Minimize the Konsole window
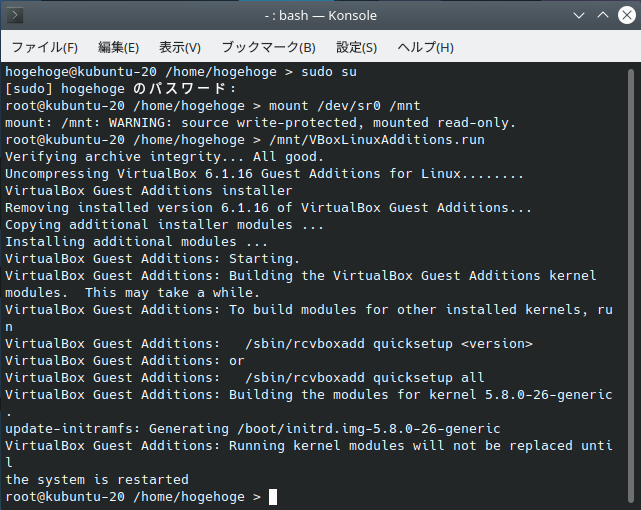 click(579, 16)
